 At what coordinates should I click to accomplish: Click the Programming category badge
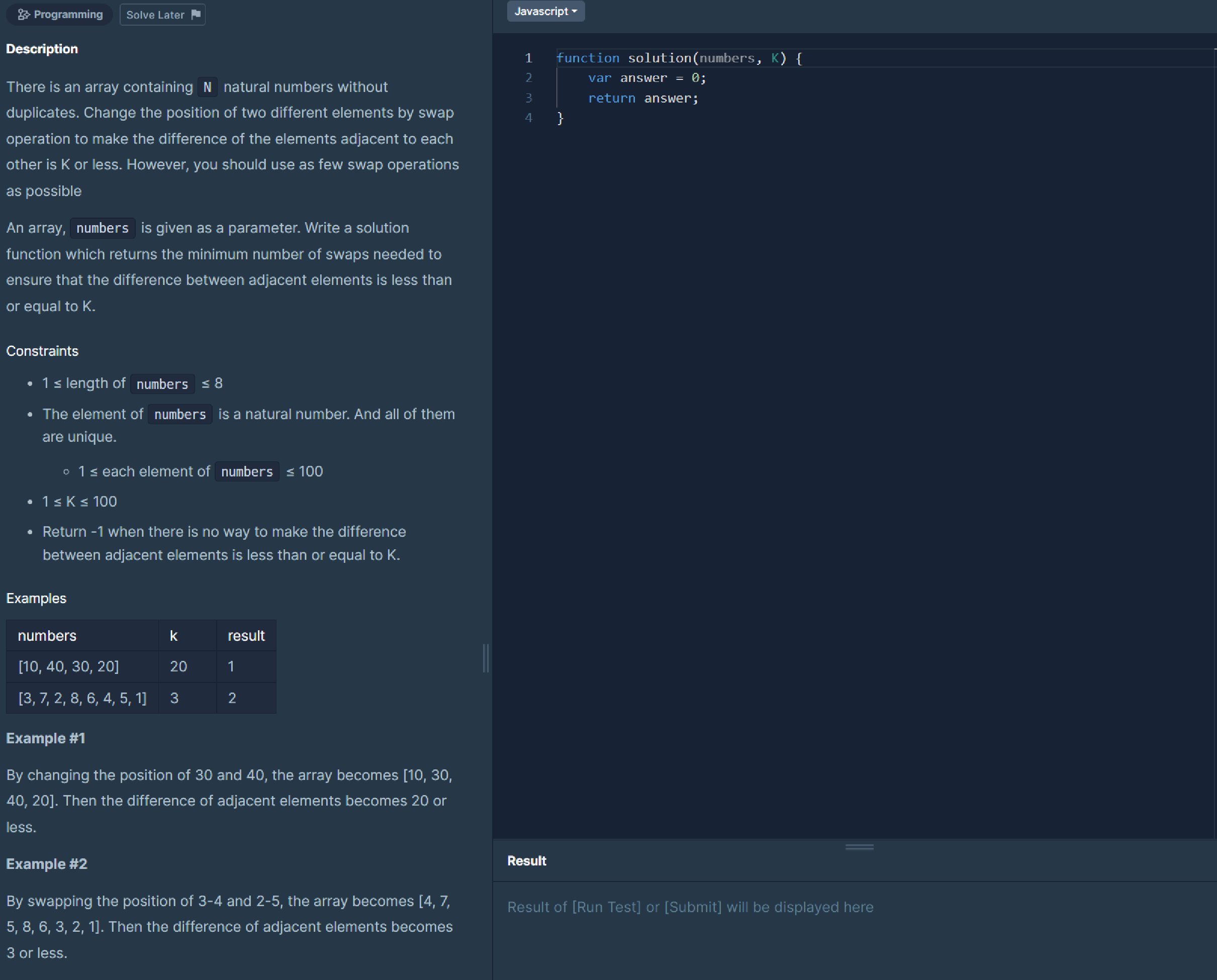(59, 14)
